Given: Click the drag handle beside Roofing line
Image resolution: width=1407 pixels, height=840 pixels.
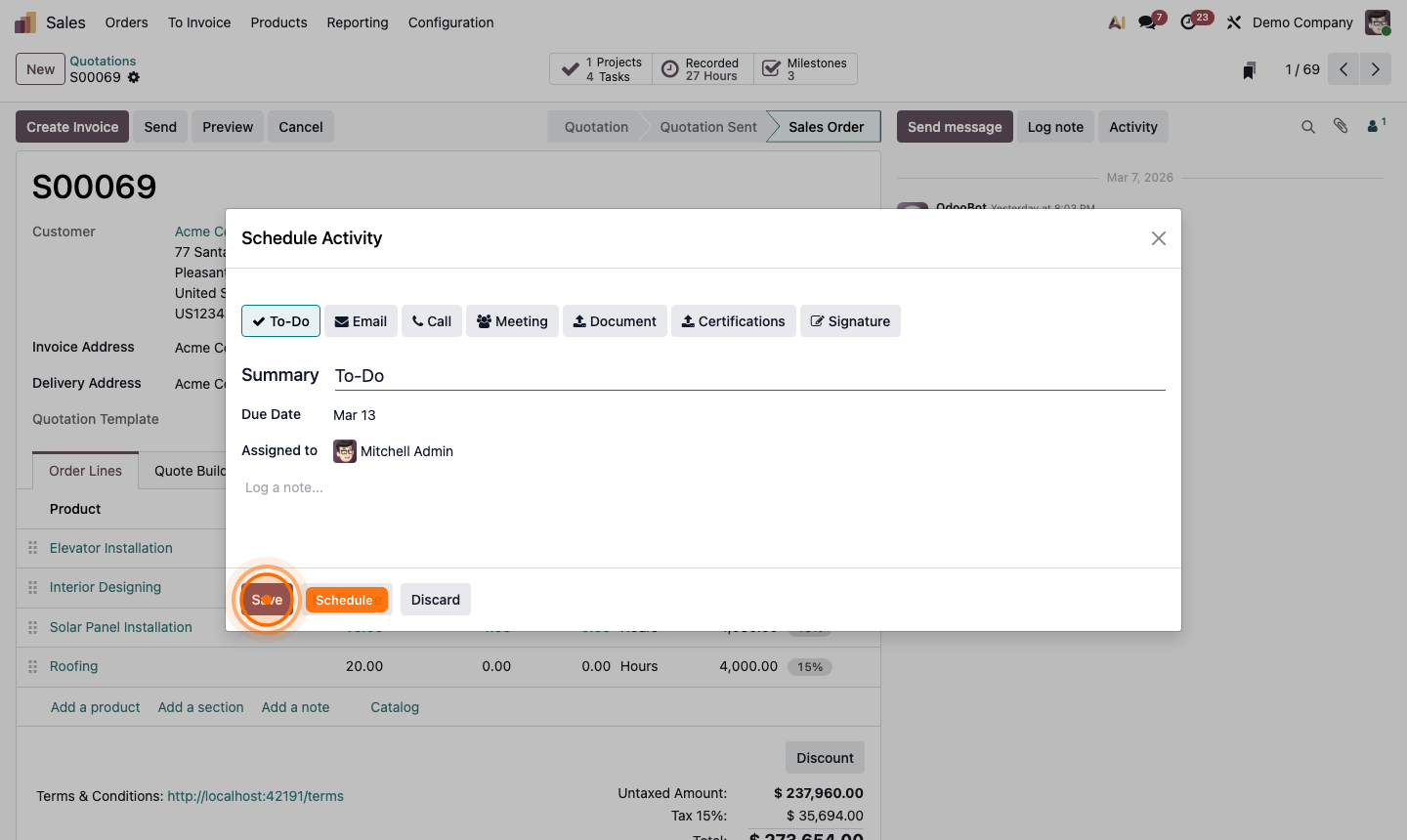Looking at the screenshot, I should [x=33, y=666].
